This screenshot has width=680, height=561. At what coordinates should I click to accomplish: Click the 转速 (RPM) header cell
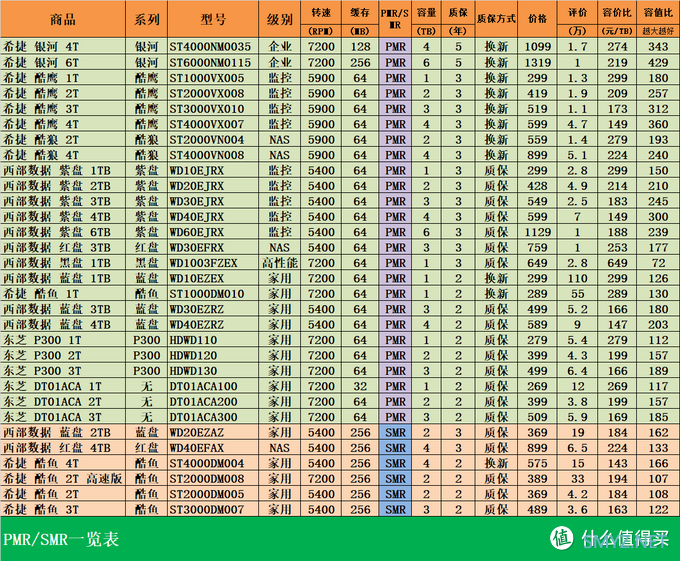321,20
